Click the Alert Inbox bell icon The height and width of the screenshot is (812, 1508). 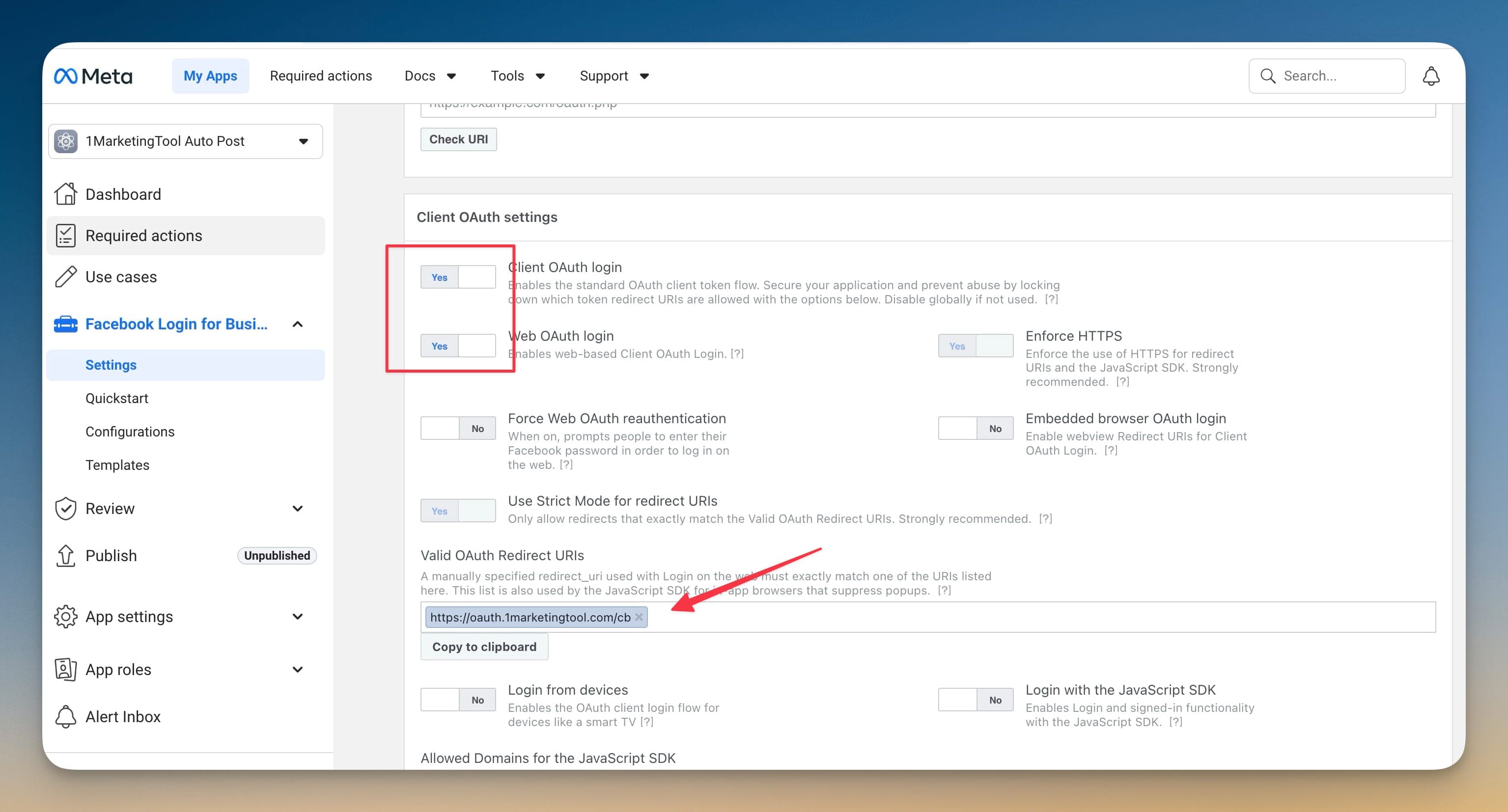[x=65, y=717]
